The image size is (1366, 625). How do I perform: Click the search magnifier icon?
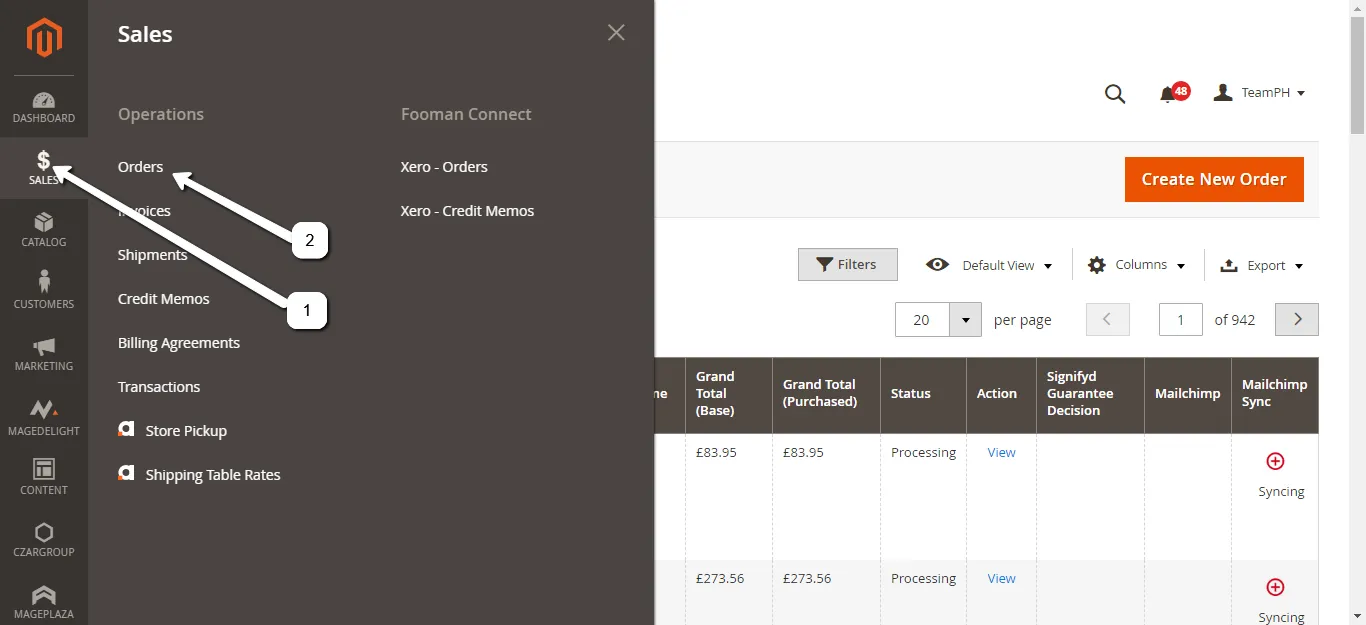coord(1115,94)
